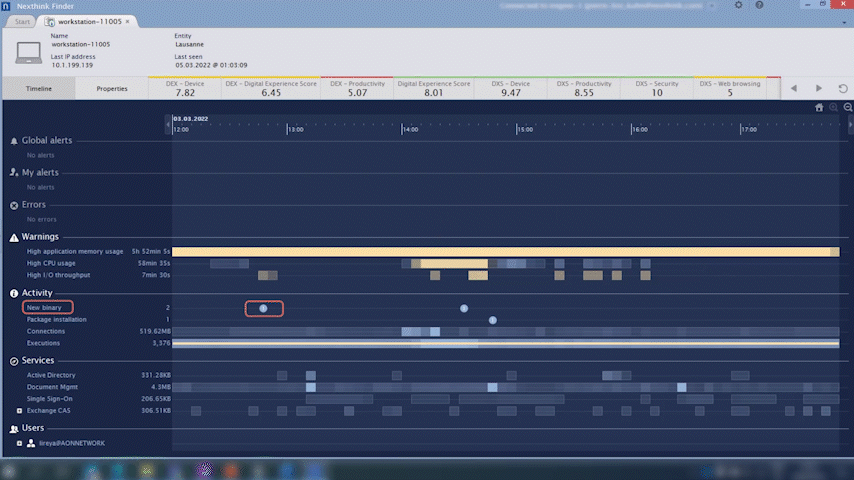Click the Package installation event marker

[x=493, y=320]
